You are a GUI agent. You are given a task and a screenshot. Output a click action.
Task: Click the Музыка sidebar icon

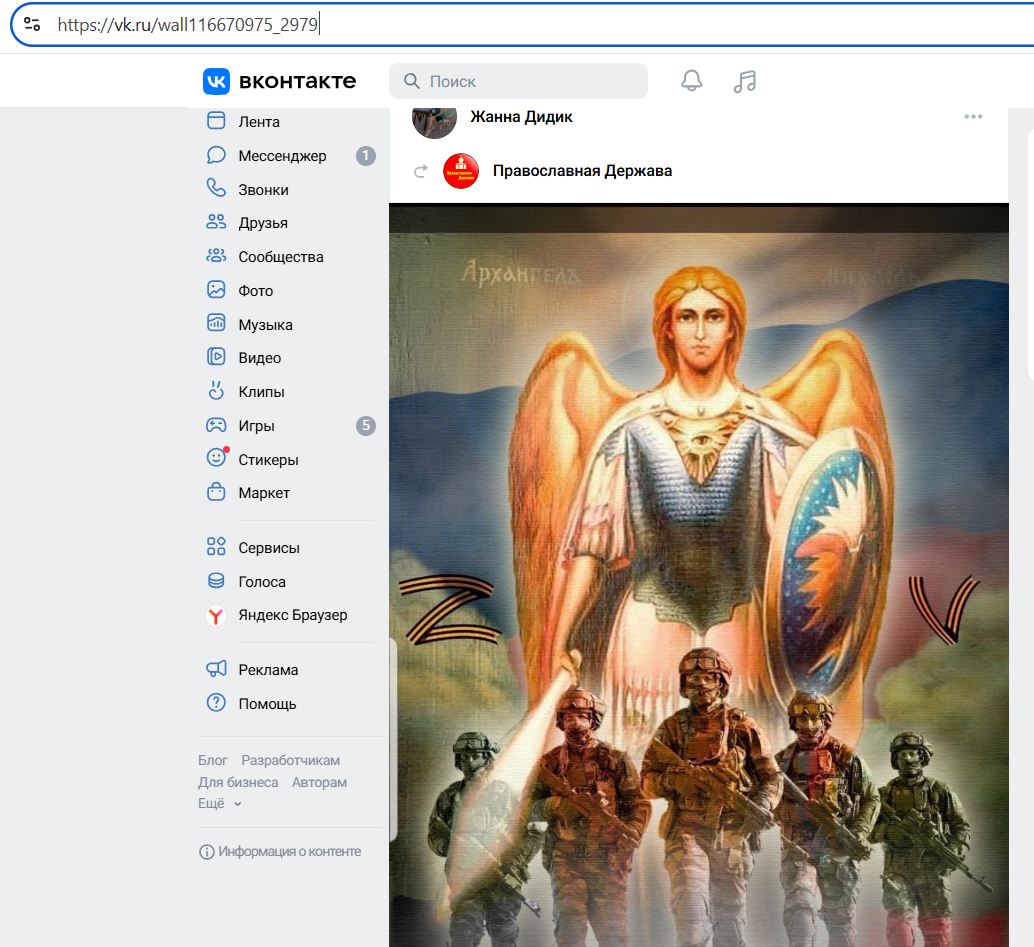point(216,323)
